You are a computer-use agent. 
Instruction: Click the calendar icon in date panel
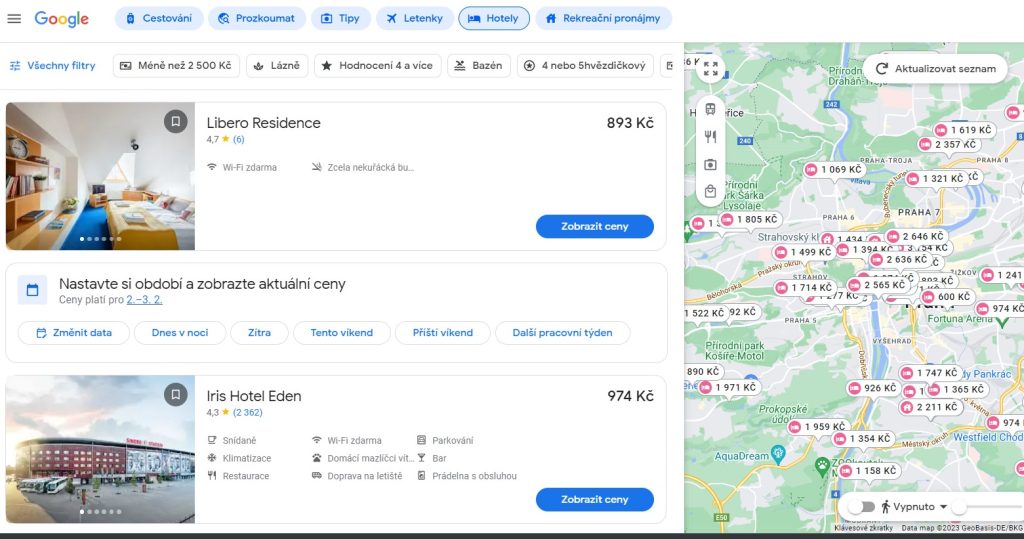(32, 290)
